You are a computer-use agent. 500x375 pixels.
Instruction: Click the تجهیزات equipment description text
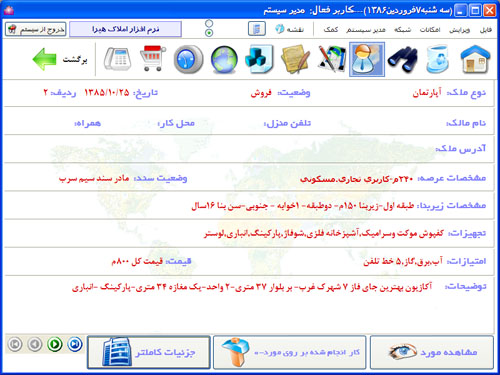point(324,233)
